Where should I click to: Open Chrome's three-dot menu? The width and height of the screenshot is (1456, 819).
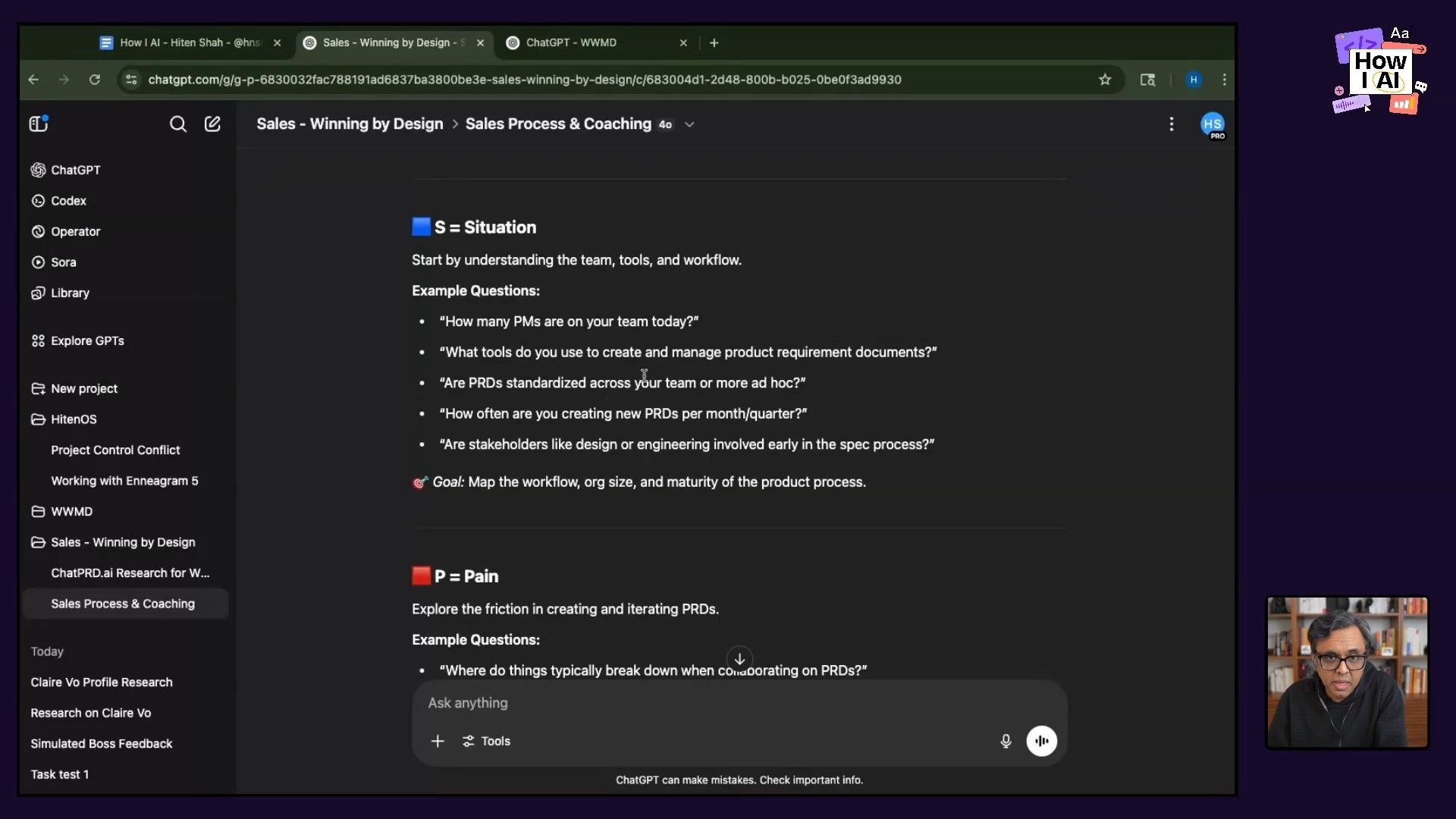(x=1224, y=80)
